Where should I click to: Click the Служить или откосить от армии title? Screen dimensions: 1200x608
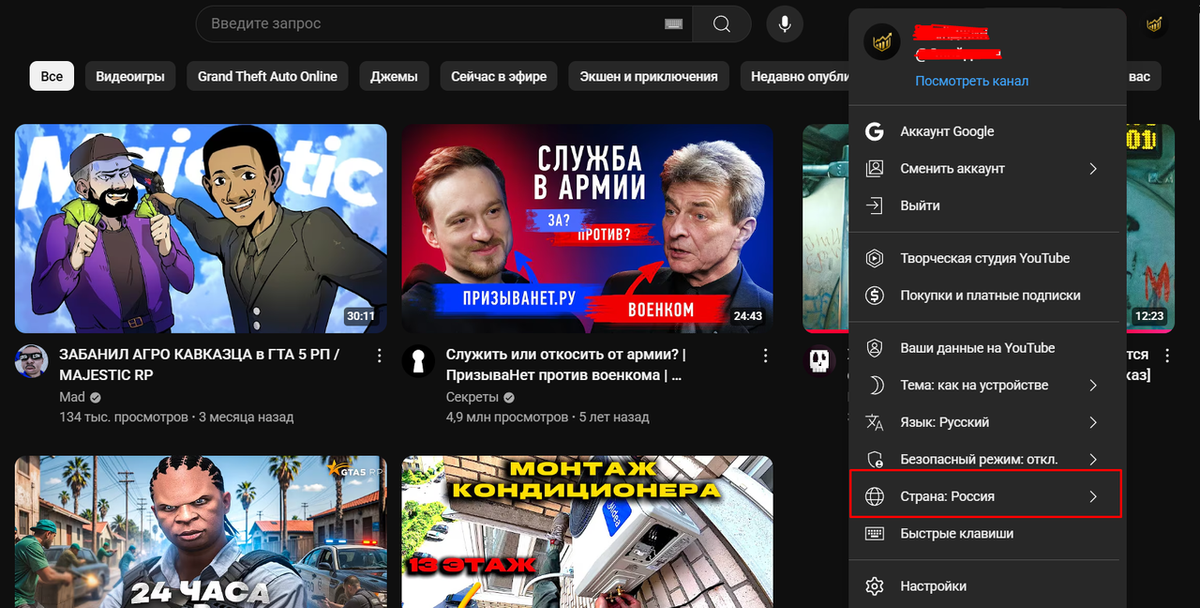[566, 364]
